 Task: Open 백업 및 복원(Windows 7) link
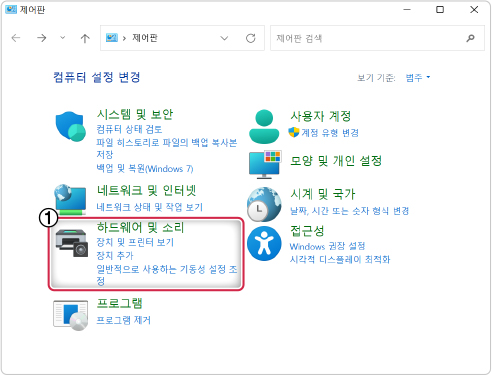pyautogui.click(x=145, y=169)
